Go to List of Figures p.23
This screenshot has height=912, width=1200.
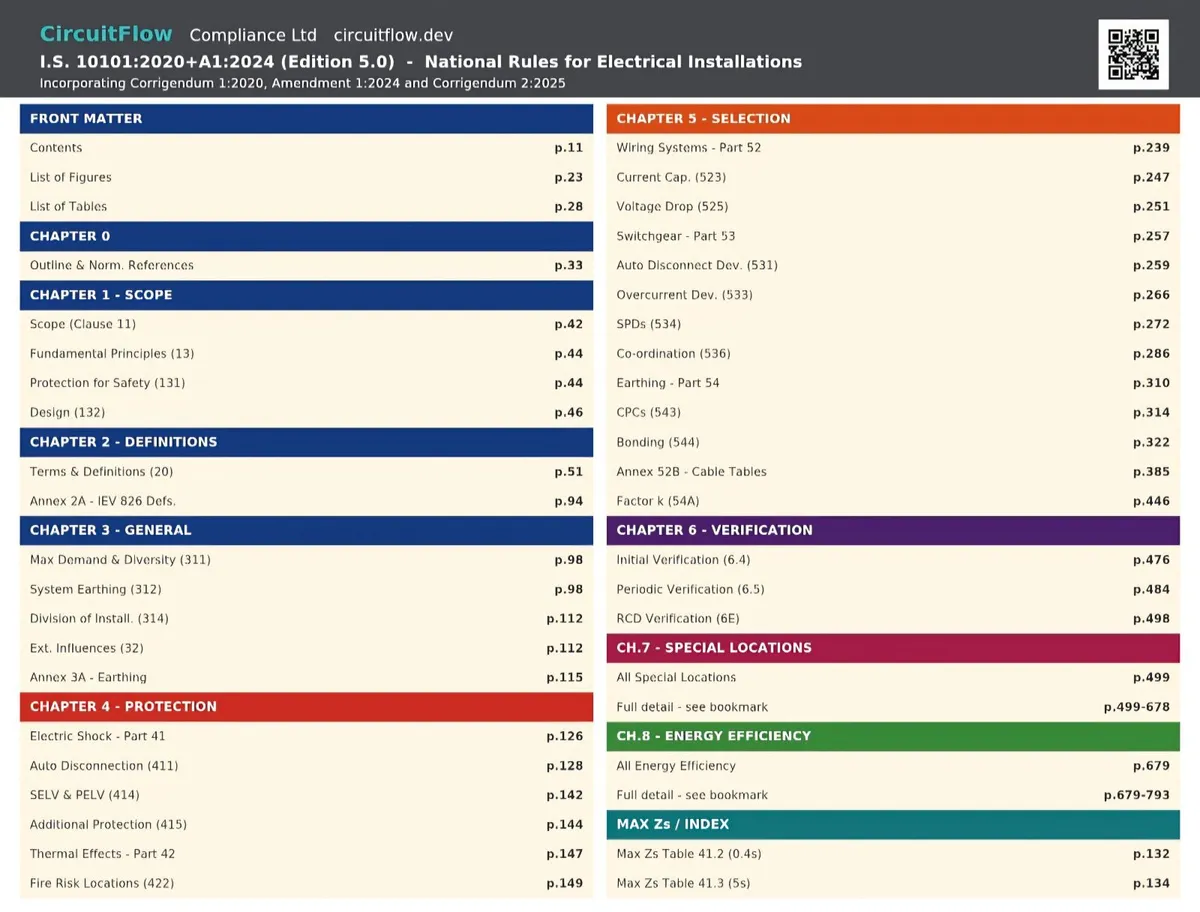306,177
